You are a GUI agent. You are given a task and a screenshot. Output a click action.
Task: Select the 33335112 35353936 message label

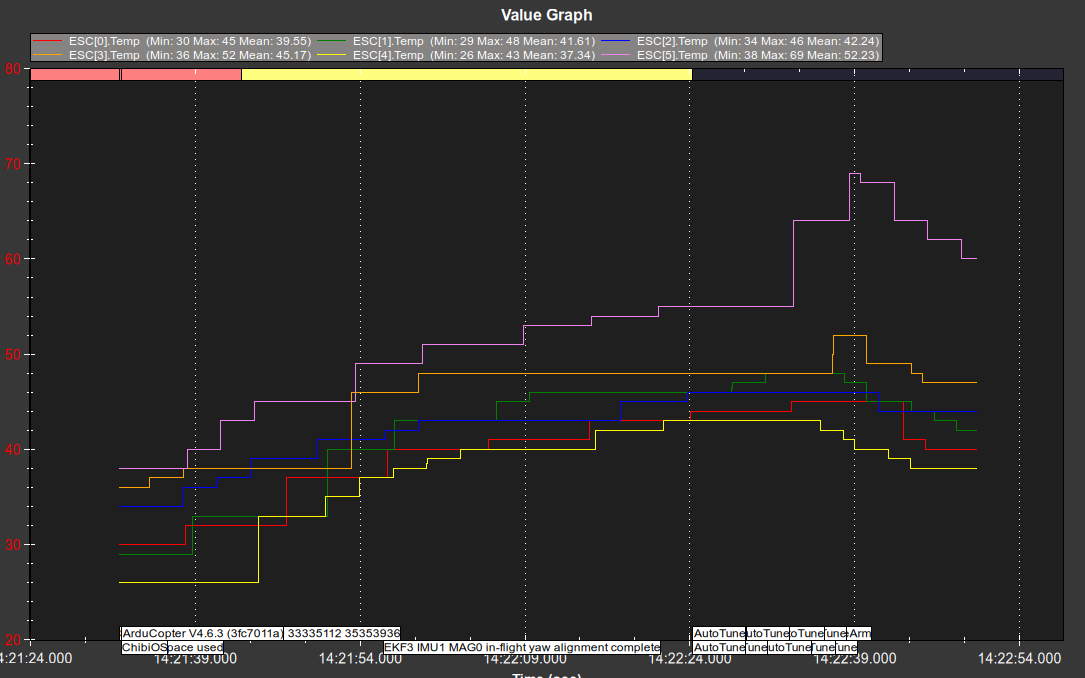click(x=343, y=633)
